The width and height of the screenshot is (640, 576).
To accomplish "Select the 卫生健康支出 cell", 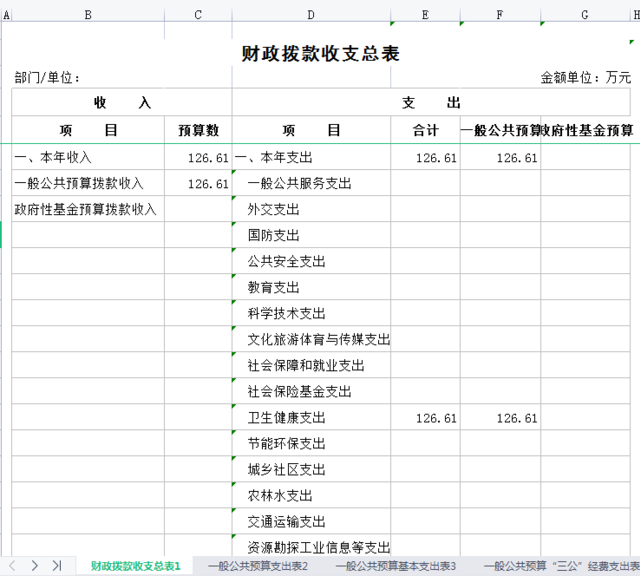I will click(x=286, y=418).
